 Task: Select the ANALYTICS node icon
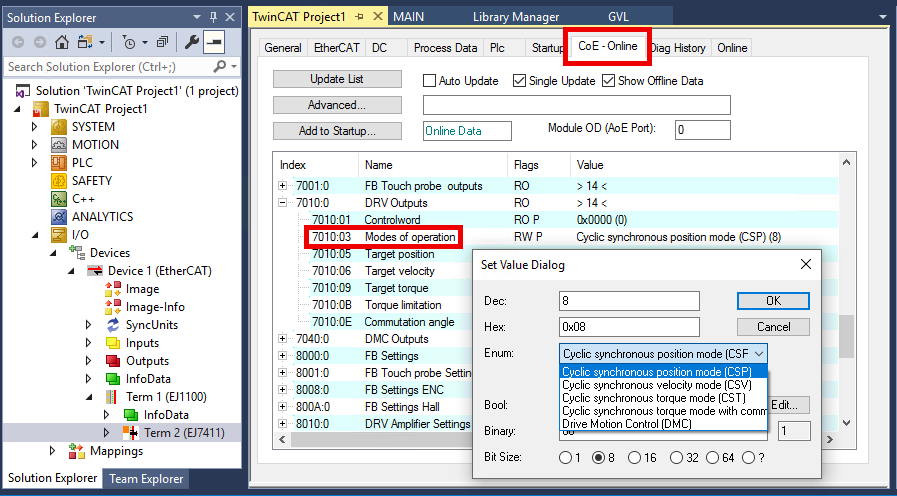[59, 217]
